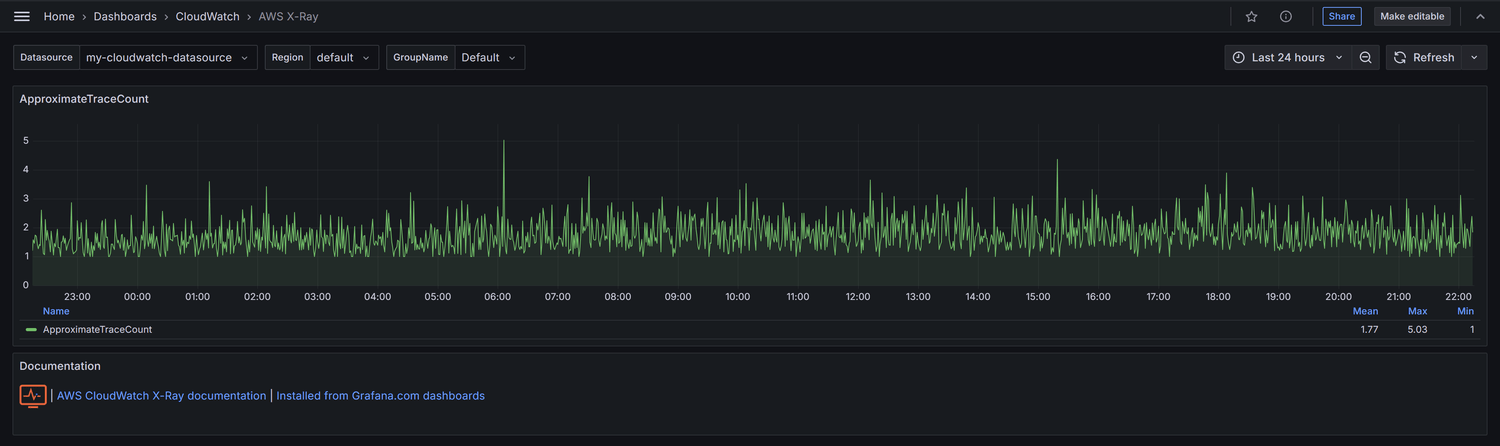This screenshot has width=1500, height=446.
Task: Click the clock icon in time picker
Action: pyautogui.click(x=1239, y=58)
